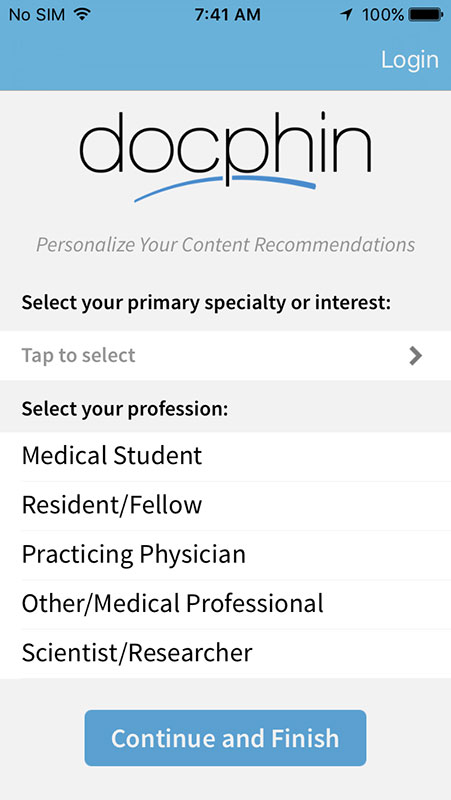Screen dimensions: 451x800
Task: Click the Select your profession heading
Action: point(124,409)
